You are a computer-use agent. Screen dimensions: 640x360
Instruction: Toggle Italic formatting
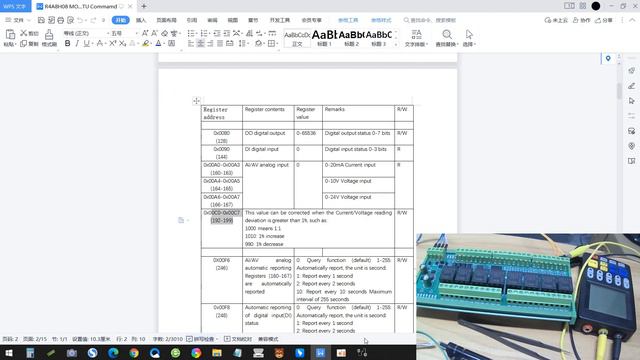tap(77, 43)
